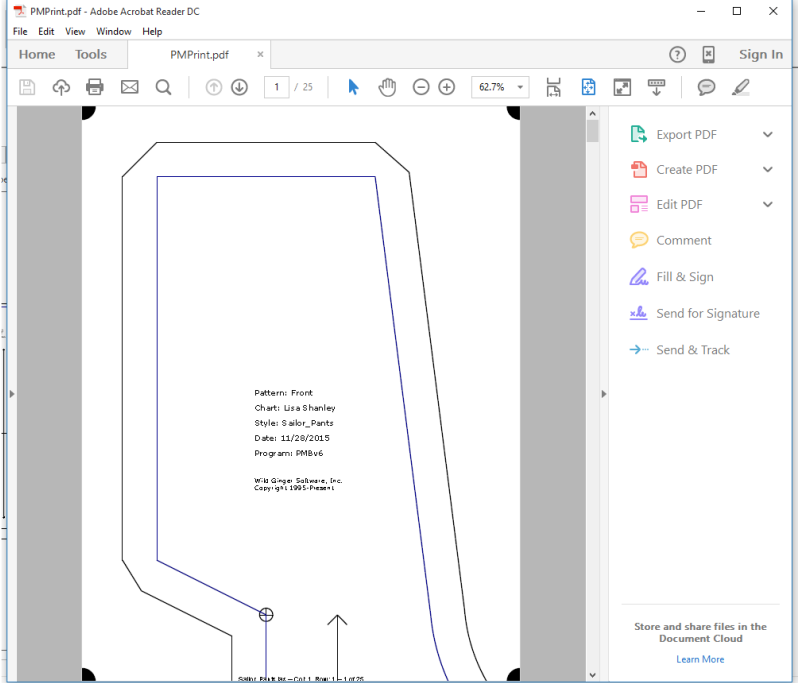Image resolution: width=800 pixels, height=683 pixels.
Task: Expand the Export PDF section
Action: tap(767, 135)
